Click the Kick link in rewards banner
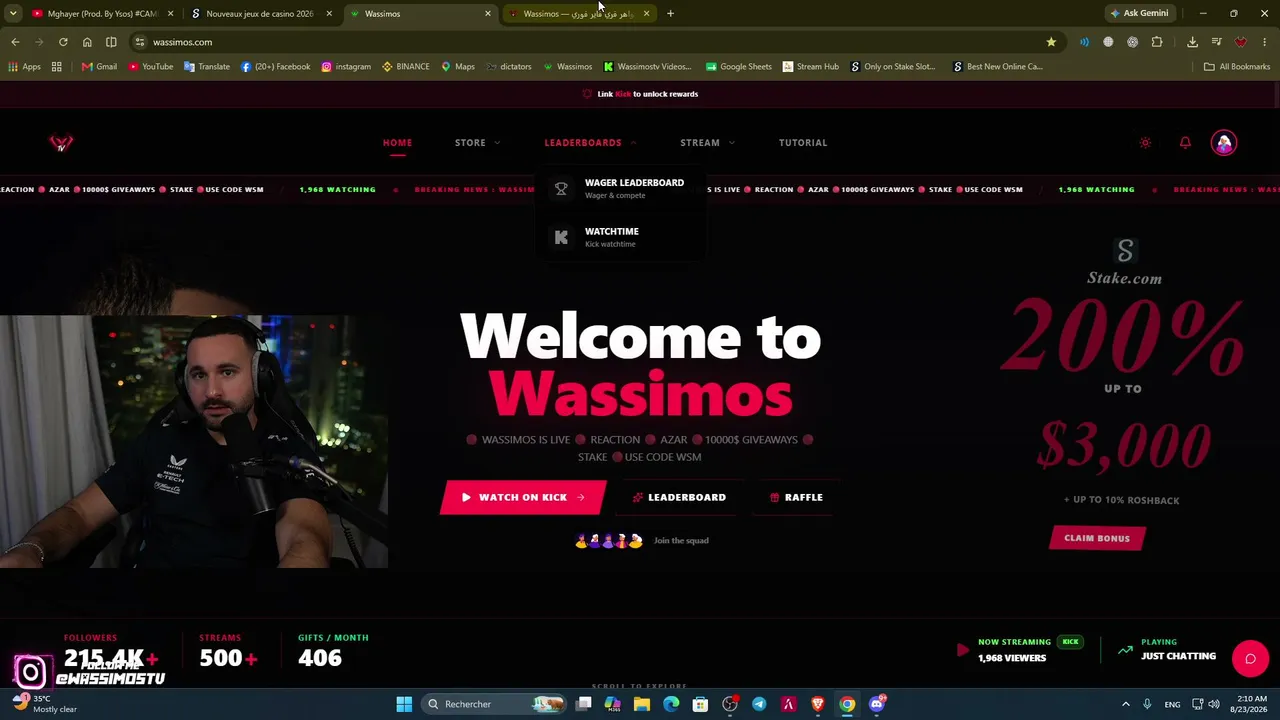The image size is (1280, 720). 623,94
